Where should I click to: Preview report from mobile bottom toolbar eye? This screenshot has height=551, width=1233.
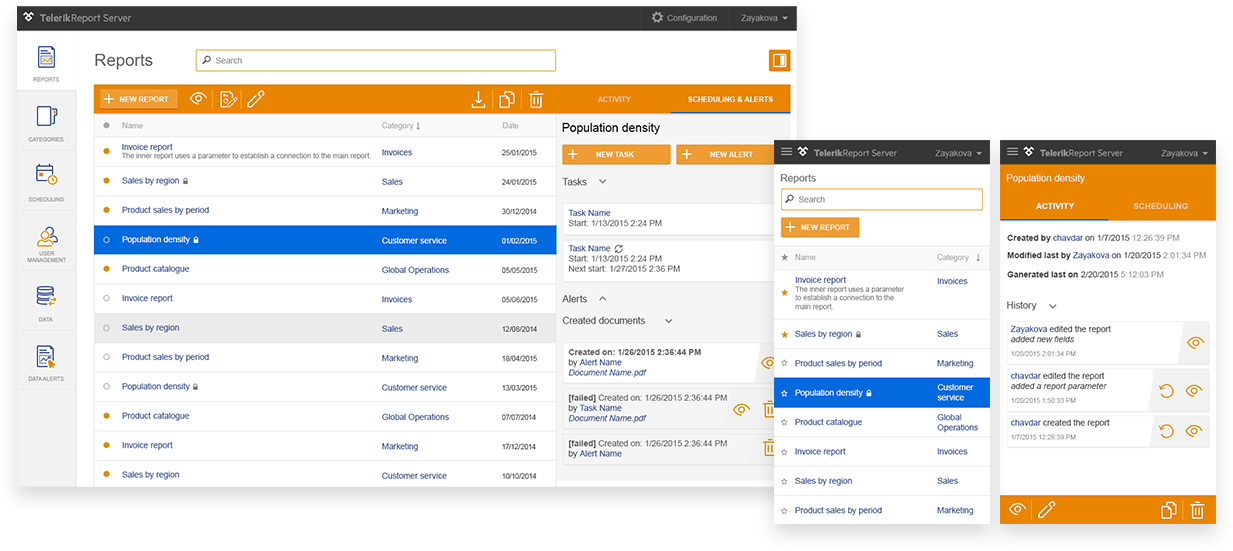1018,509
